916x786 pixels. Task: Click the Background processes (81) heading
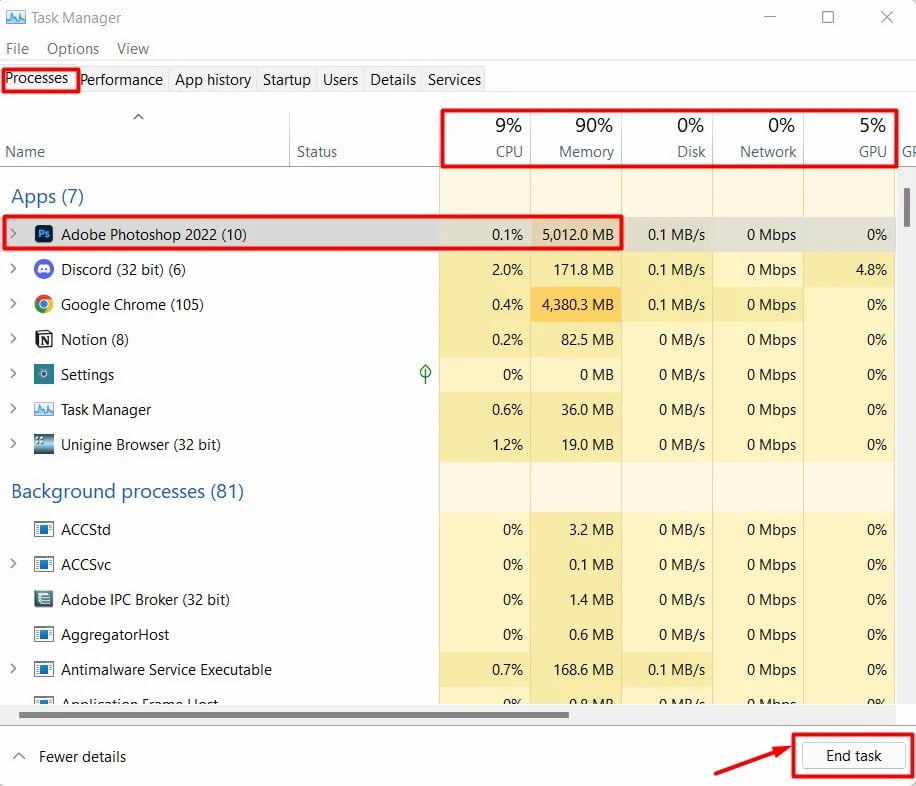(127, 491)
